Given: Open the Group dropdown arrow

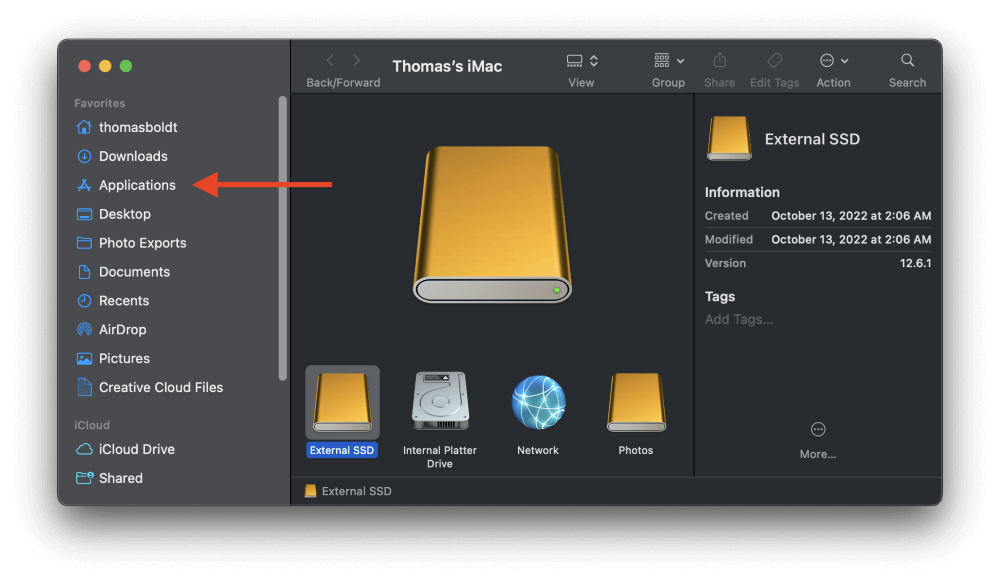Looking at the screenshot, I should 680,61.
